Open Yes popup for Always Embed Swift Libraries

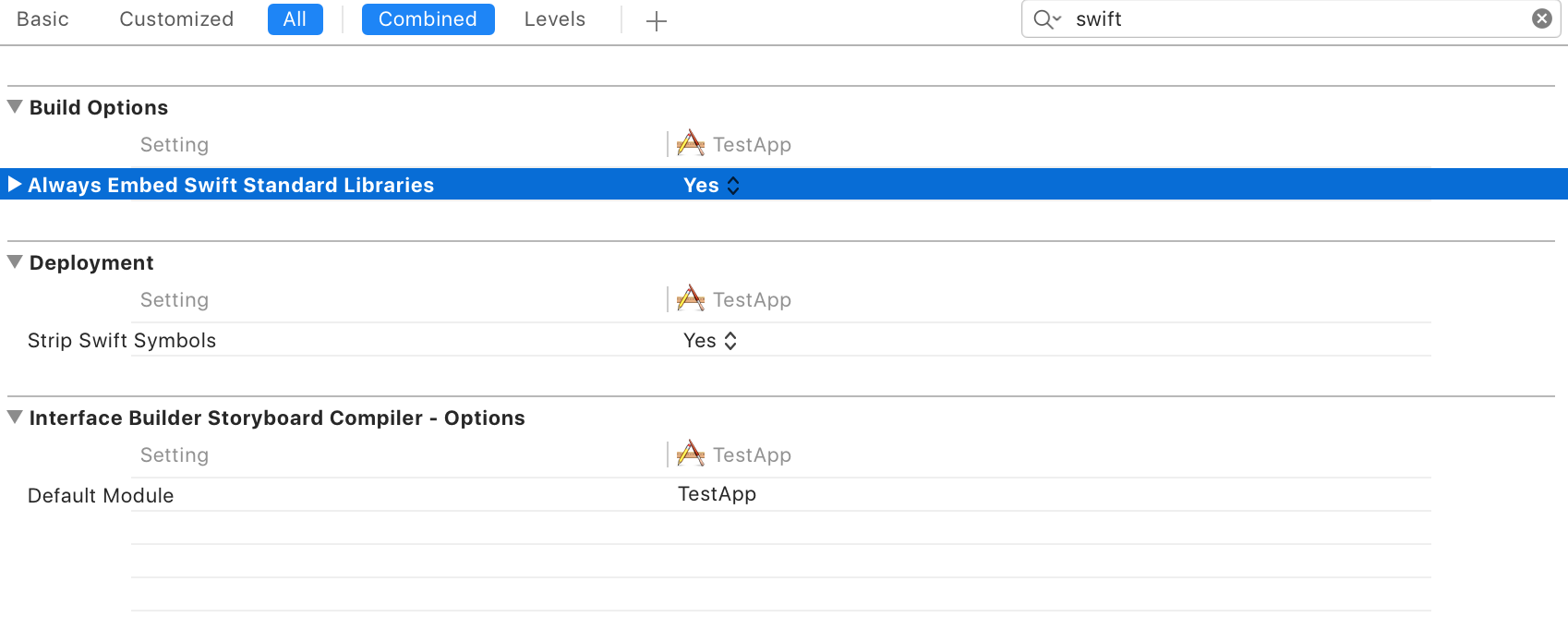tap(712, 186)
